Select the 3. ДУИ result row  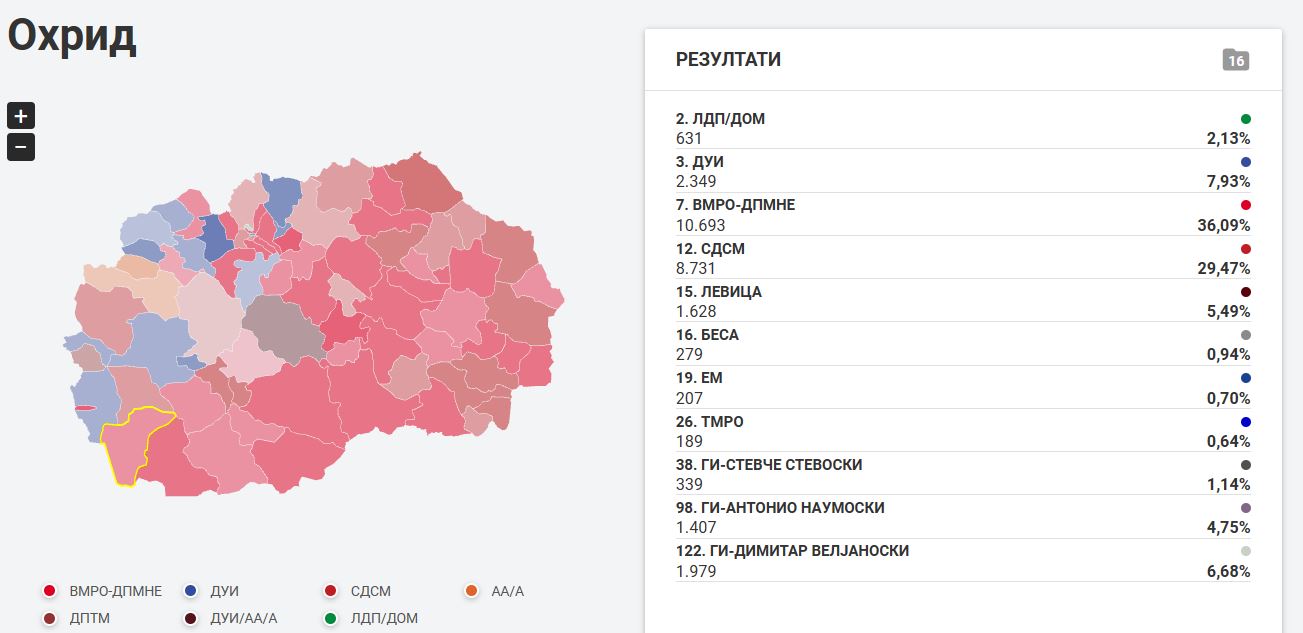tap(963, 171)
